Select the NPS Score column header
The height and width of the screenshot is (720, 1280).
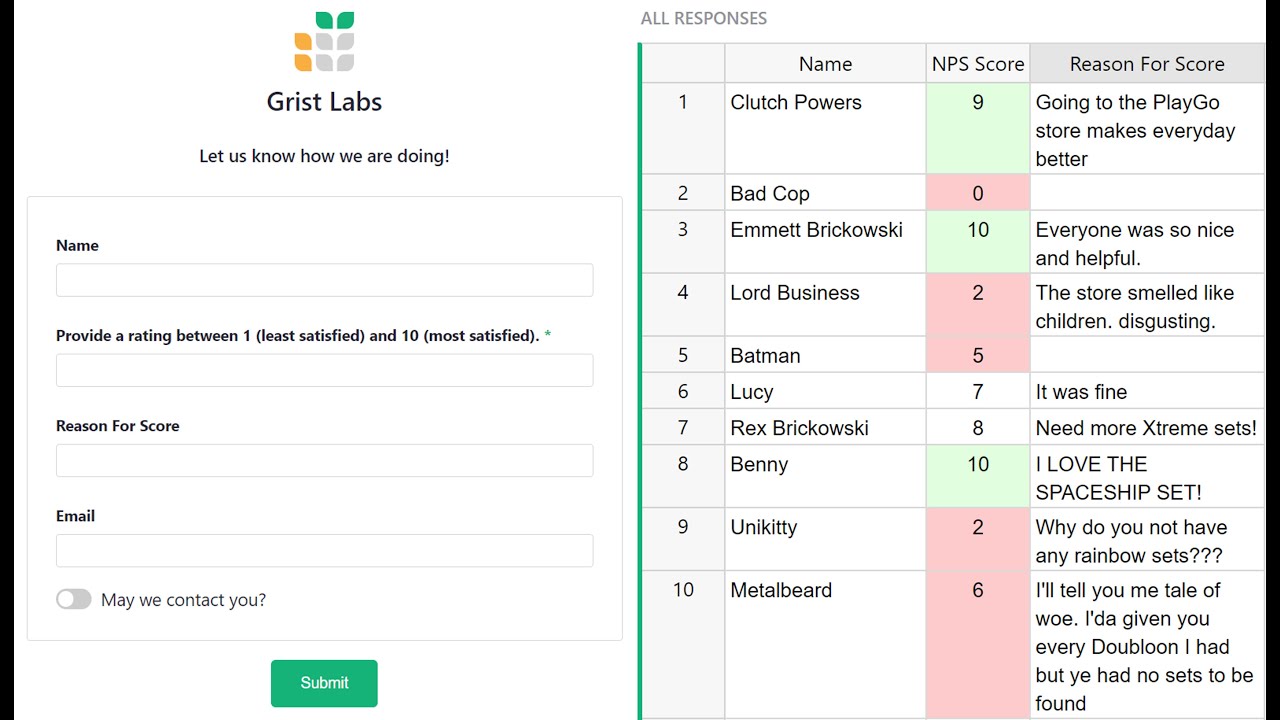(x=977, y=64)
